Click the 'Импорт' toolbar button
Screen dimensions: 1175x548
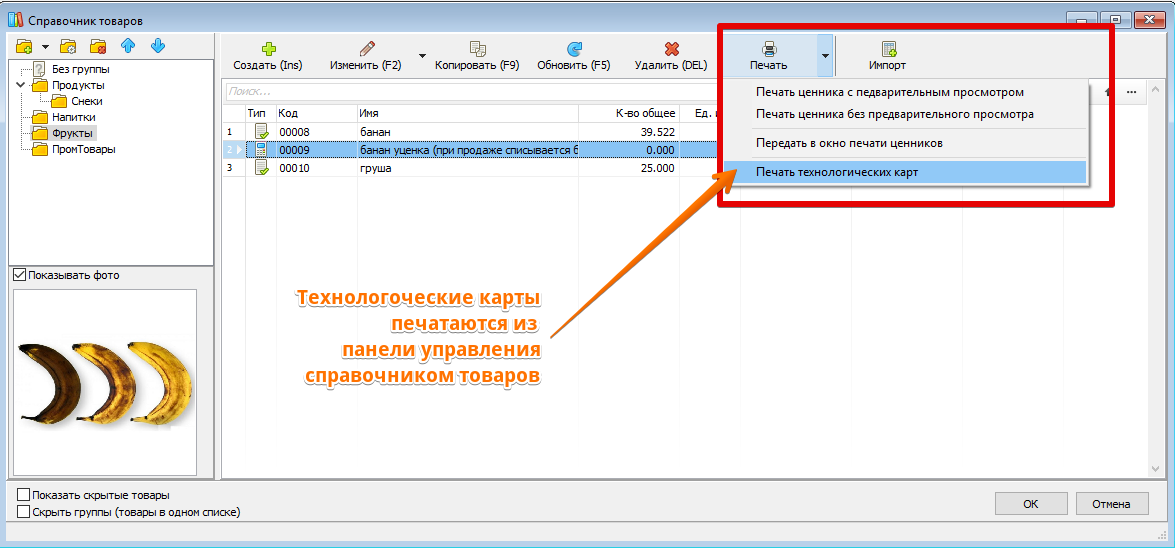888,57
